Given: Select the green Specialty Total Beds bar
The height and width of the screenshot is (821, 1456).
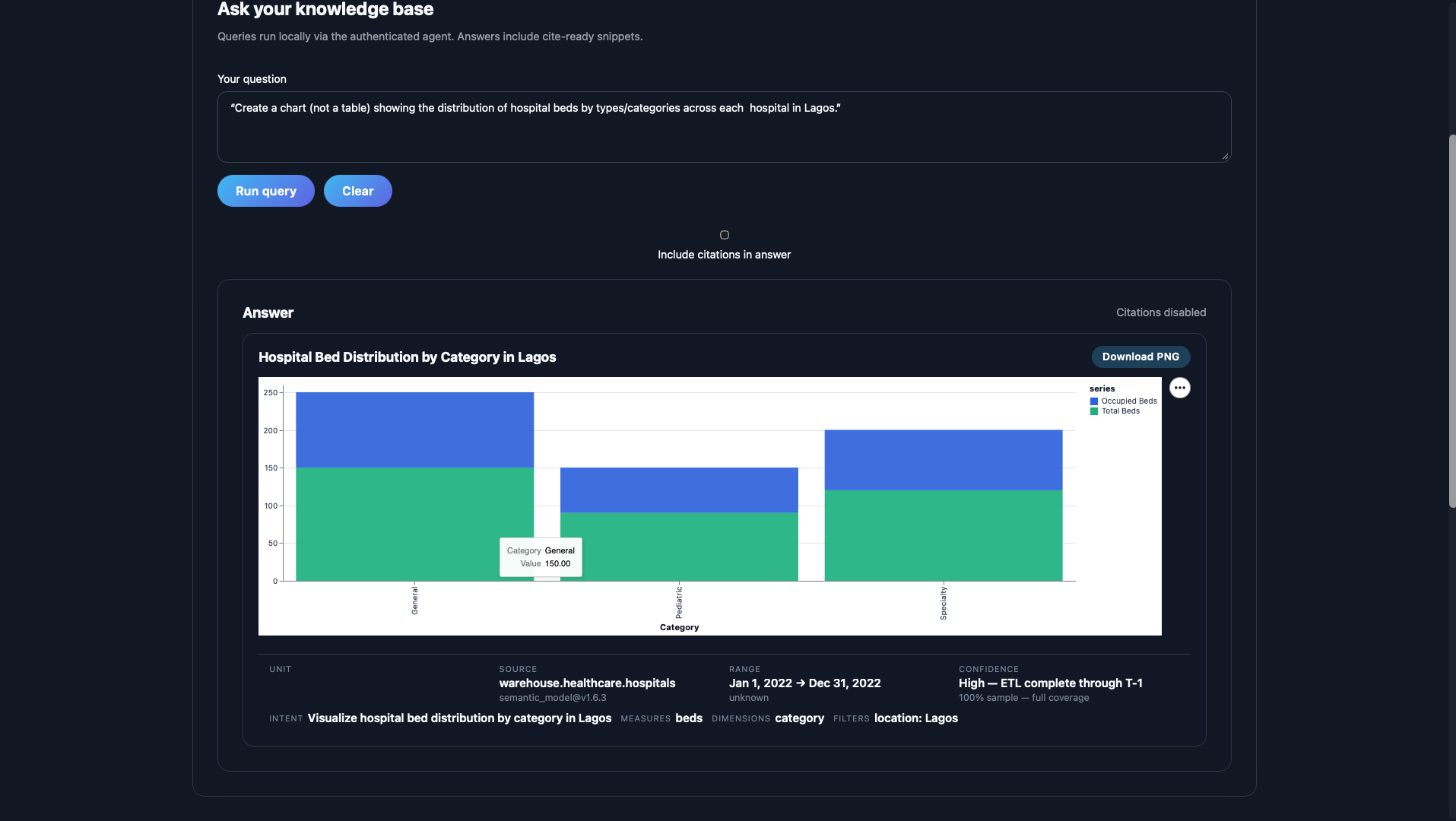Looking at the screenshot, I should [x=943, y=536].
